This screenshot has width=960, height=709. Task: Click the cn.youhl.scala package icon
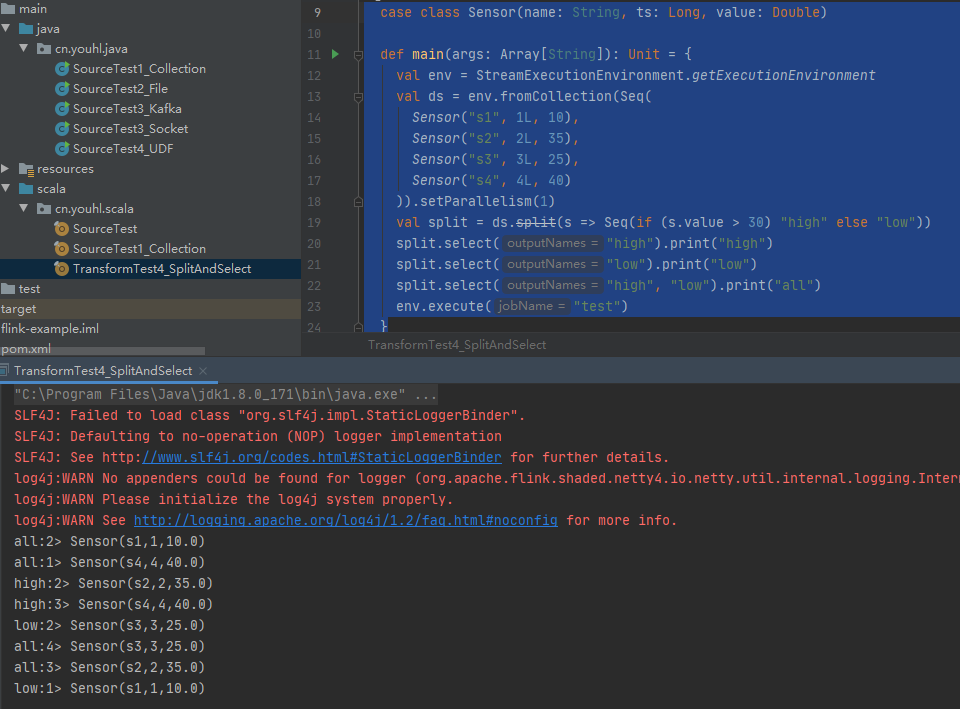click(x=44, y=209)
